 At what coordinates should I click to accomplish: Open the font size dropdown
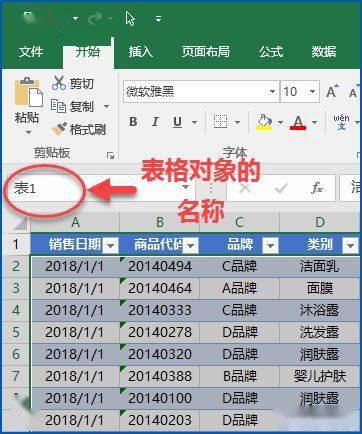click(x=312, y=91)
